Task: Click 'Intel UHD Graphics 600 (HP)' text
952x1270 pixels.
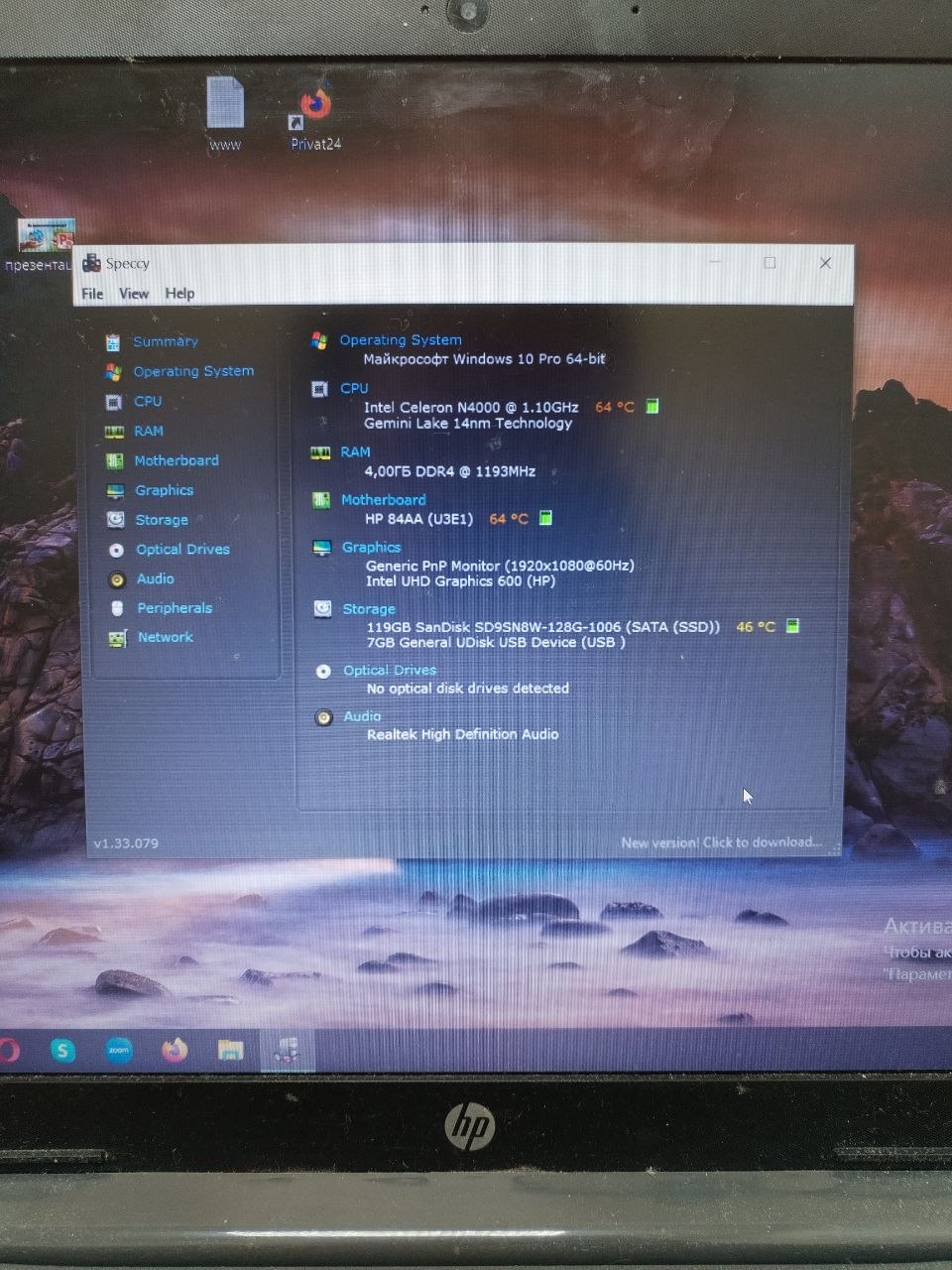Action: click(460, 581)
